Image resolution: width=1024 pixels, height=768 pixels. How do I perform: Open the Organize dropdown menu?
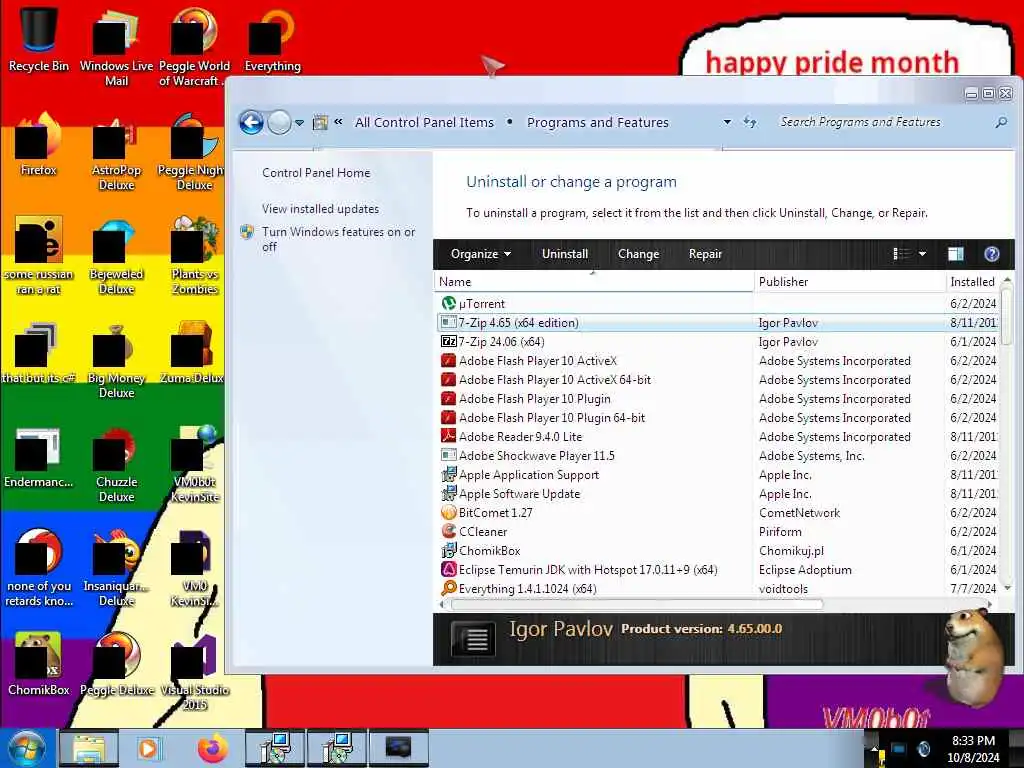481,254
